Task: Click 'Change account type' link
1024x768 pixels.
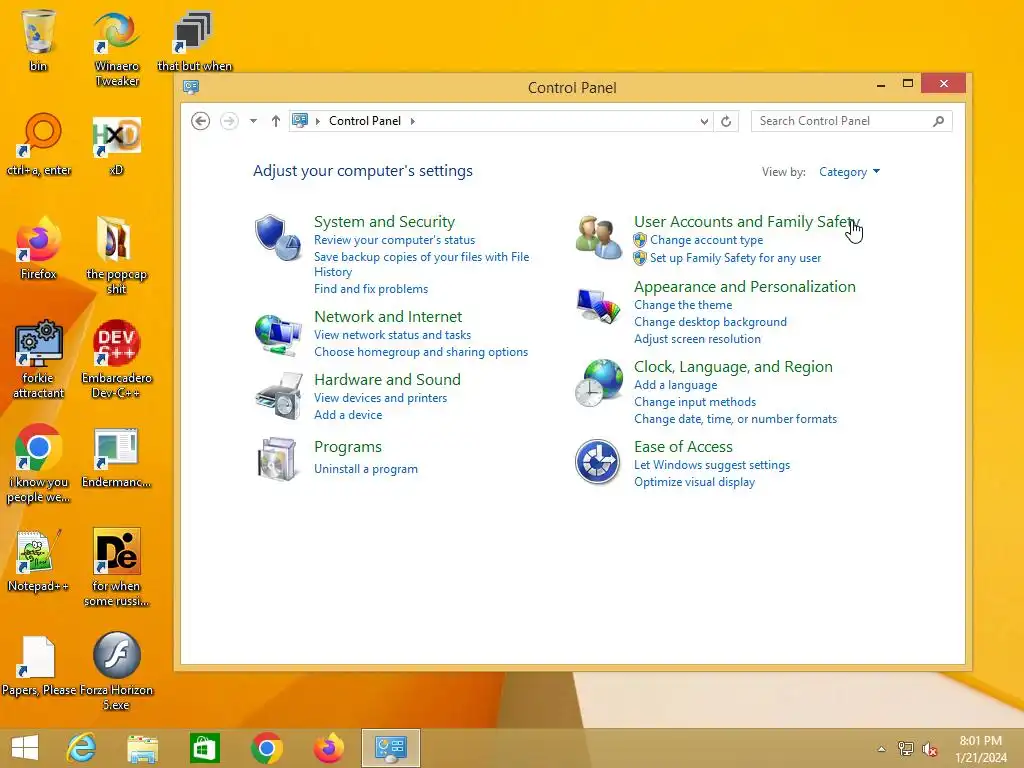Action: pyautogui.click(x=706, y=240)
